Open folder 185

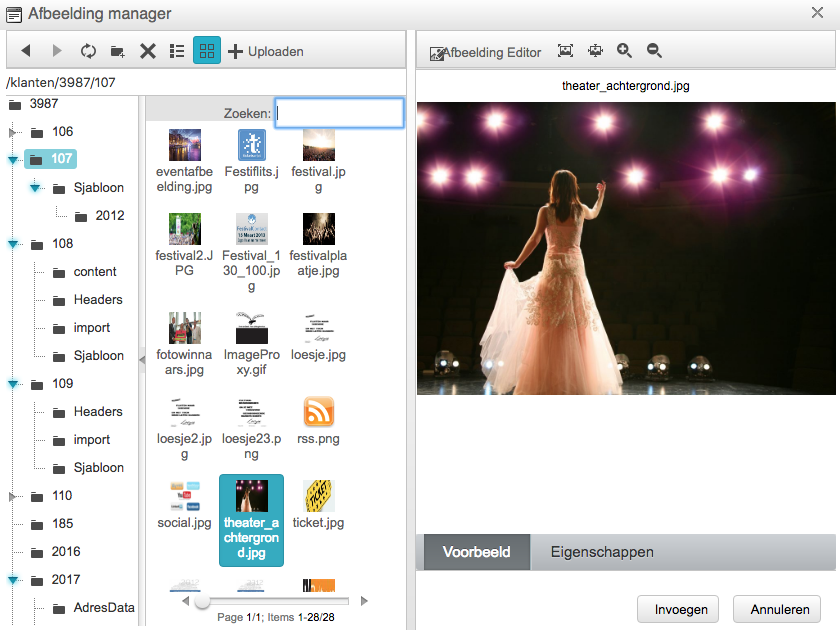pyautogui.click(x=52, y=524)
